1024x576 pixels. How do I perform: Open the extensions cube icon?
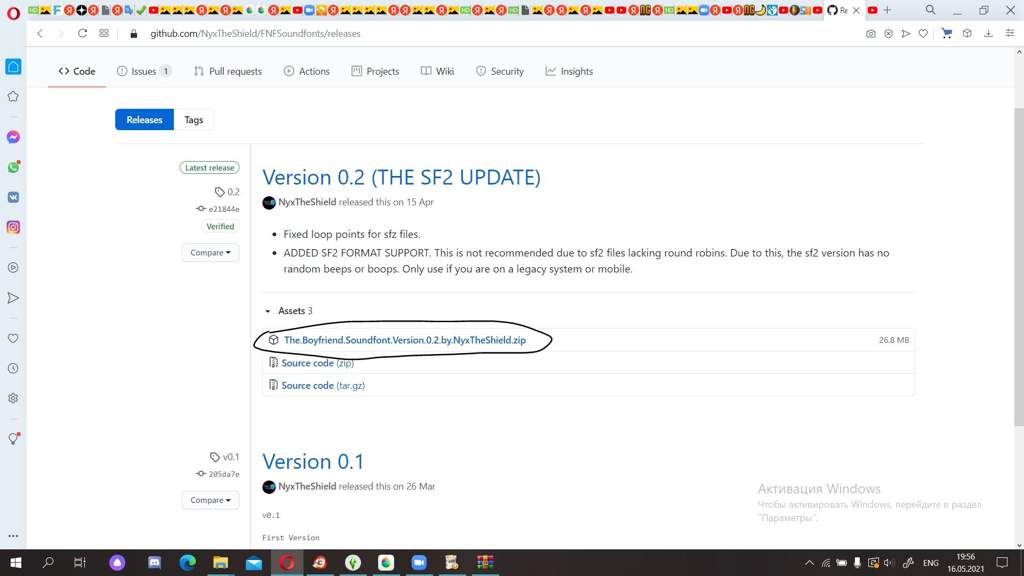[x=967, y=34]
